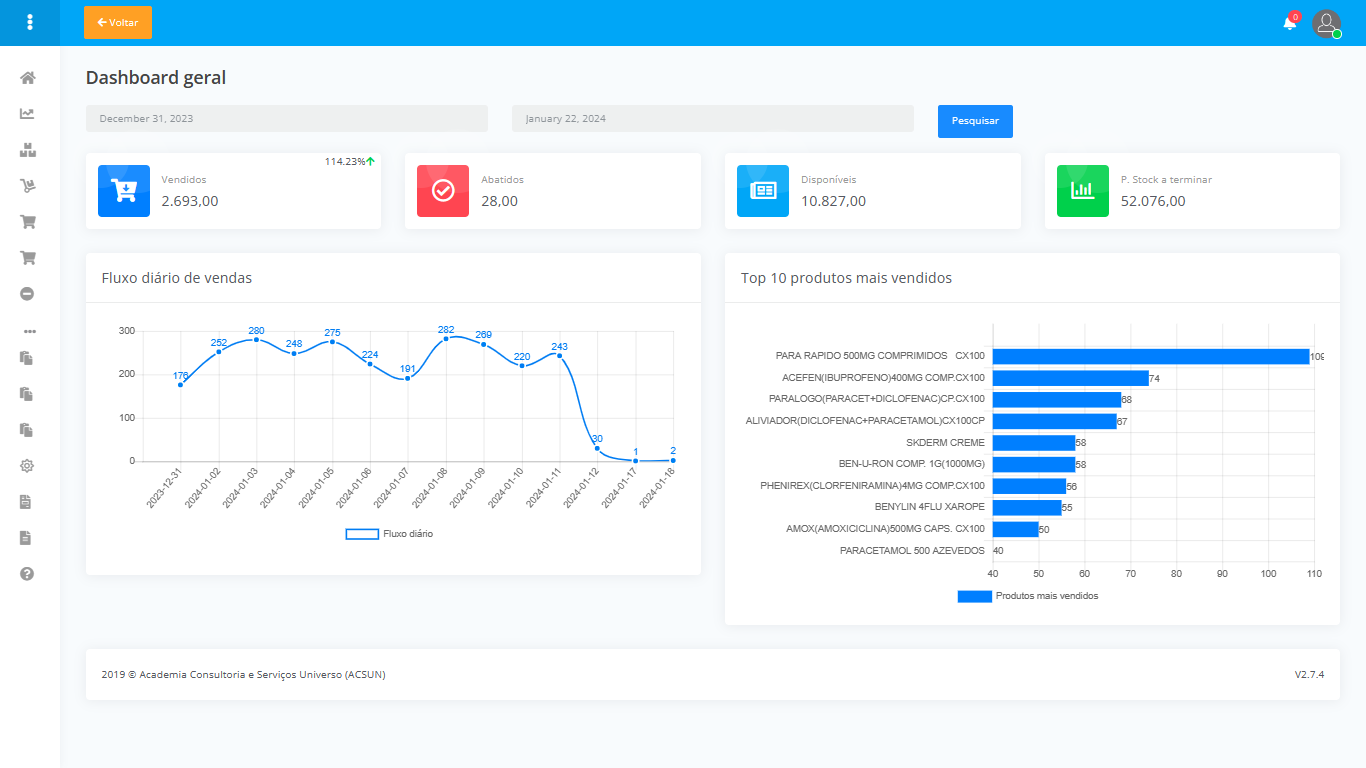Open the December 31, 2023 date picker
This screenshot has height=768, width=1366.
tap(286, 118)
